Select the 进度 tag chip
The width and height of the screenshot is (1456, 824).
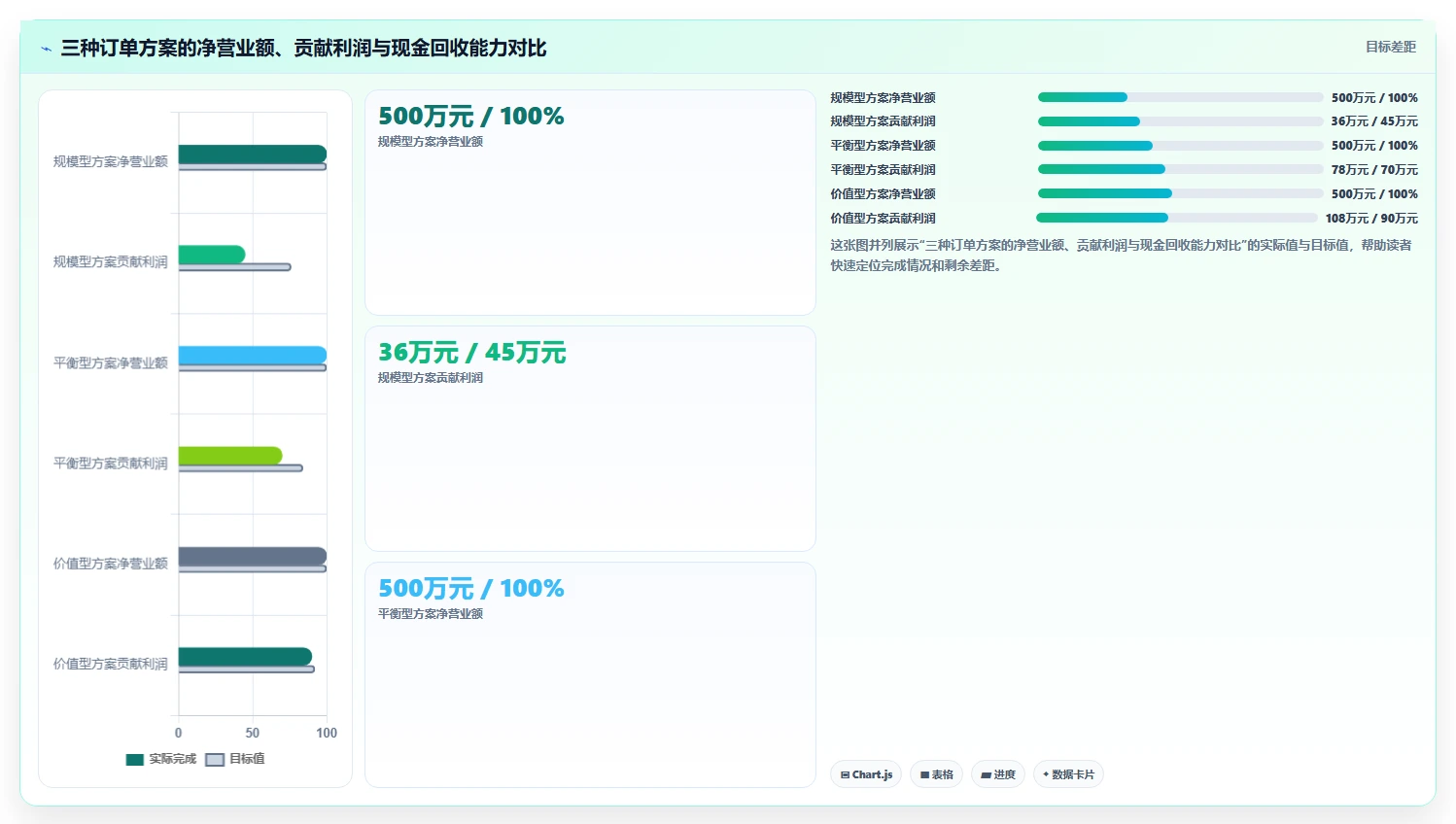pos(997,774)
